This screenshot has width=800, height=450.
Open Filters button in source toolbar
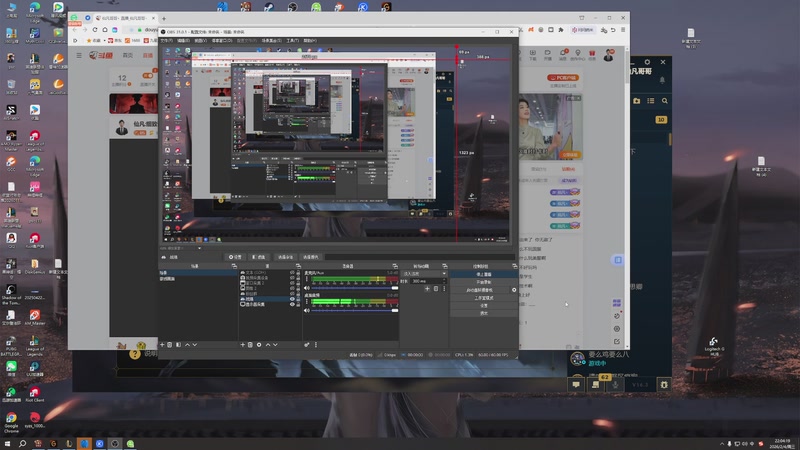click(x=259, y=257)
